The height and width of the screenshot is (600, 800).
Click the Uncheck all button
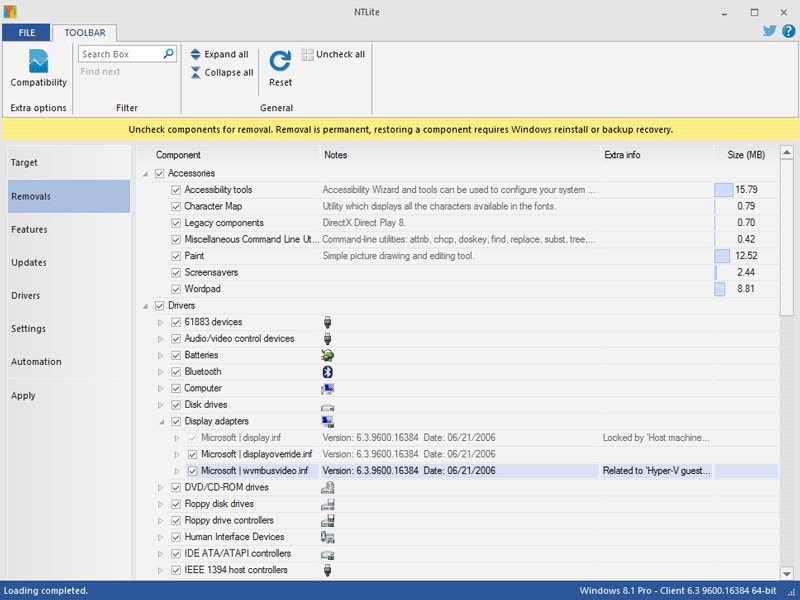click(333, 54)
